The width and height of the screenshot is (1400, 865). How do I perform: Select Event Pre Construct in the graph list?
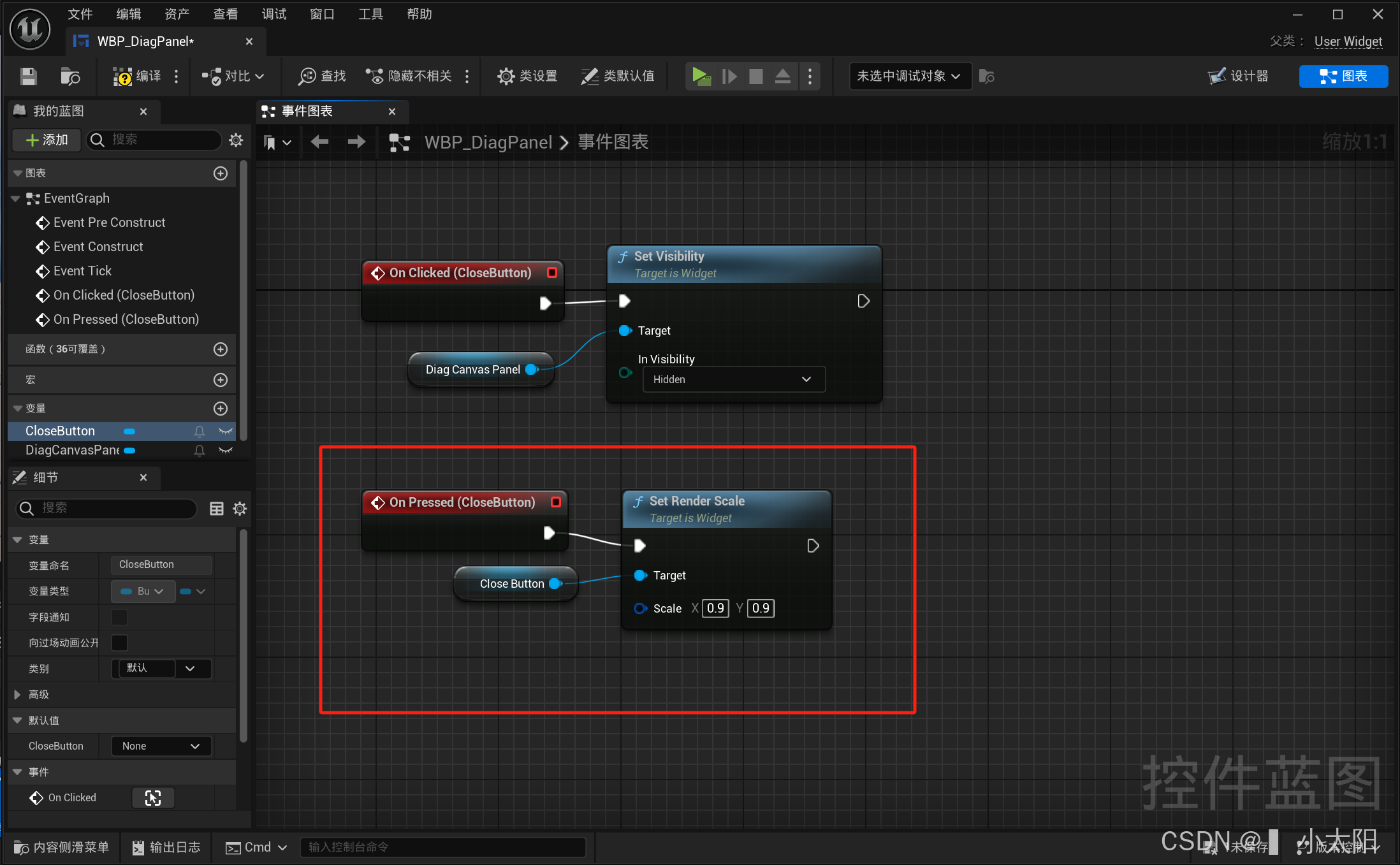[109, 222]
